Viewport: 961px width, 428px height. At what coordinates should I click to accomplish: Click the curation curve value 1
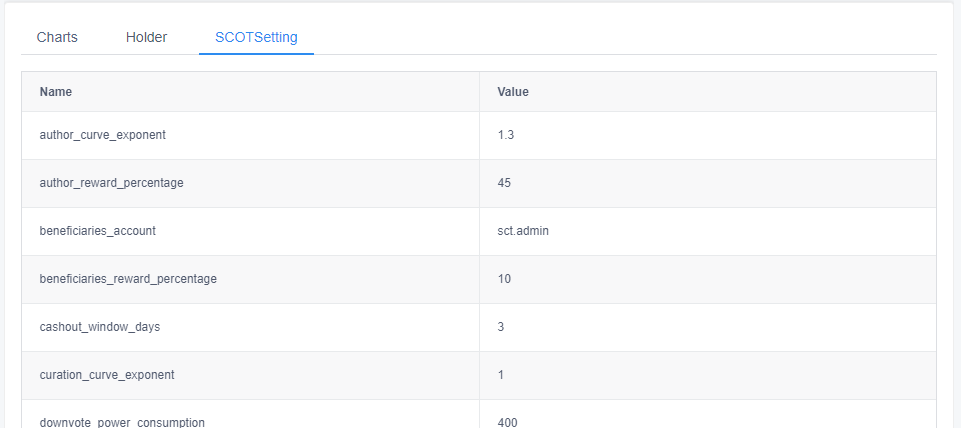point(501,375)
